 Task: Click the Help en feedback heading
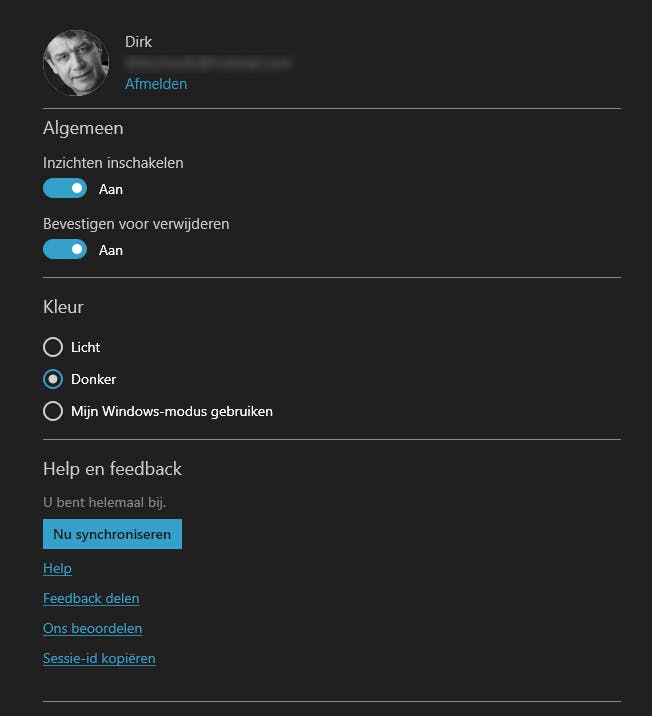pos(112,469)
